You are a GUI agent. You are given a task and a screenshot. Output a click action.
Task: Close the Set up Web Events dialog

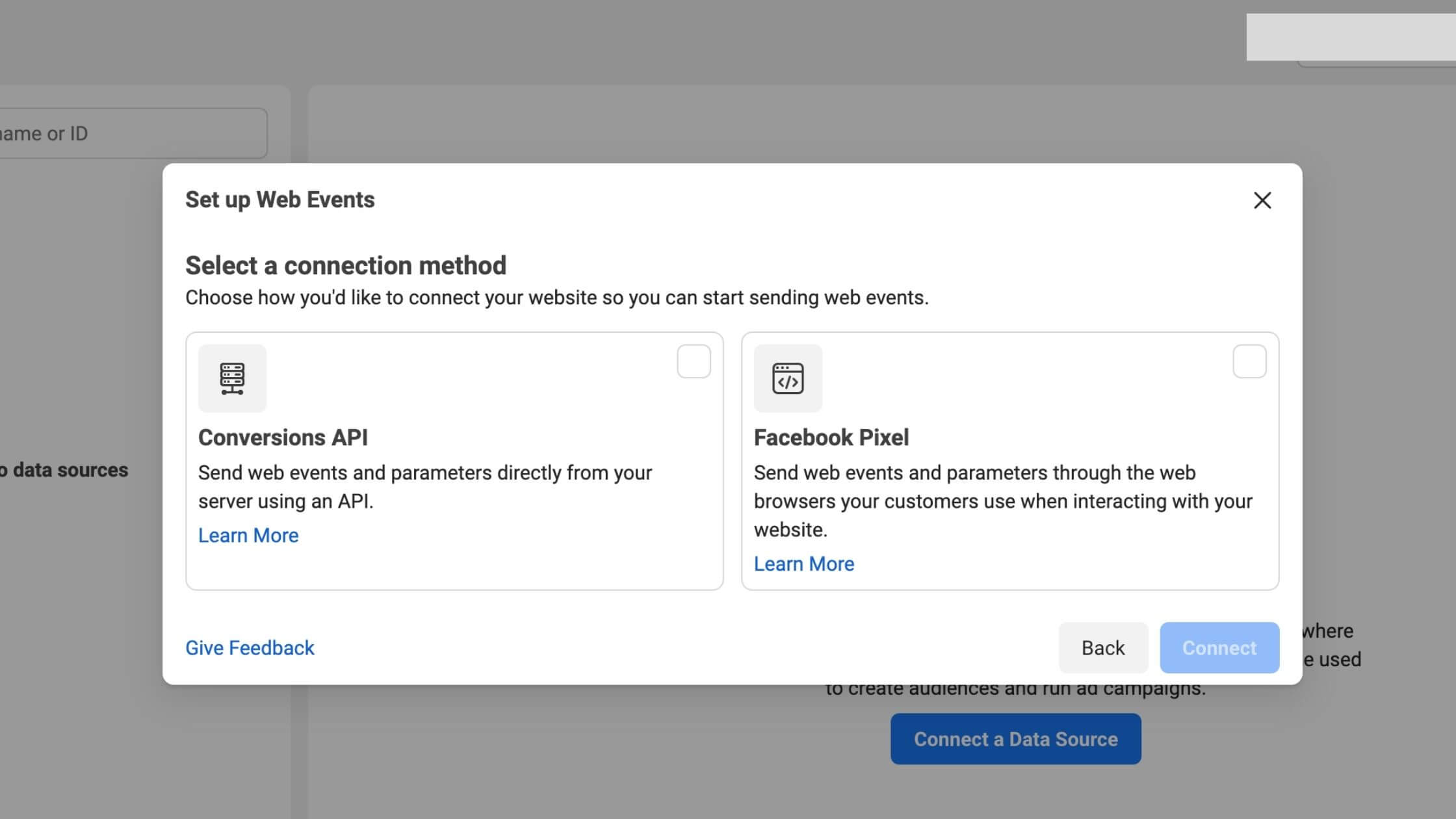pyautogui.click(x=1262, y=200)
